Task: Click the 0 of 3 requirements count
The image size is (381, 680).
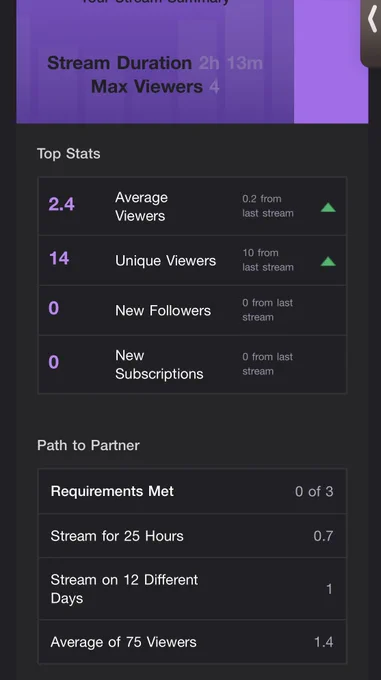Action: click(x=314, y=491)
